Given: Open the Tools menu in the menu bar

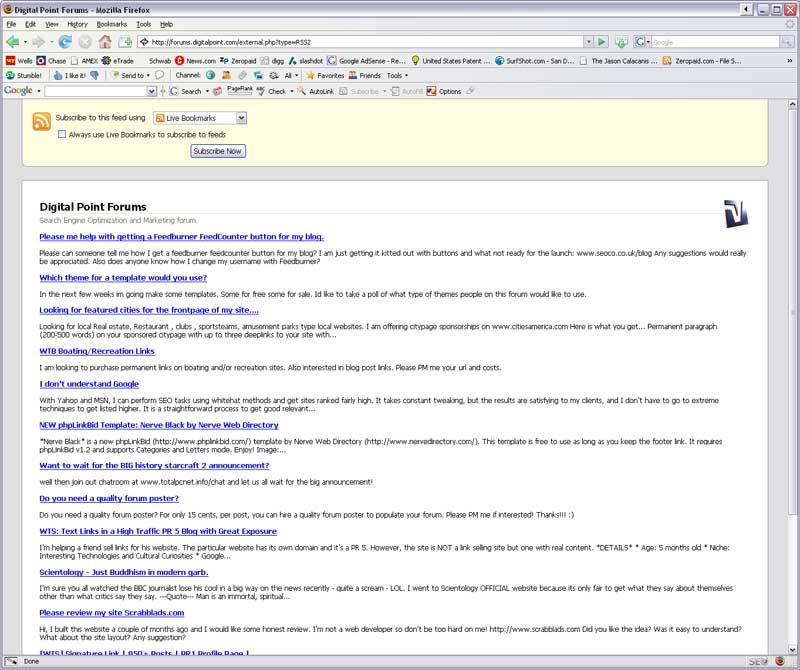Looking at the screenshot, I should [143, 24].
